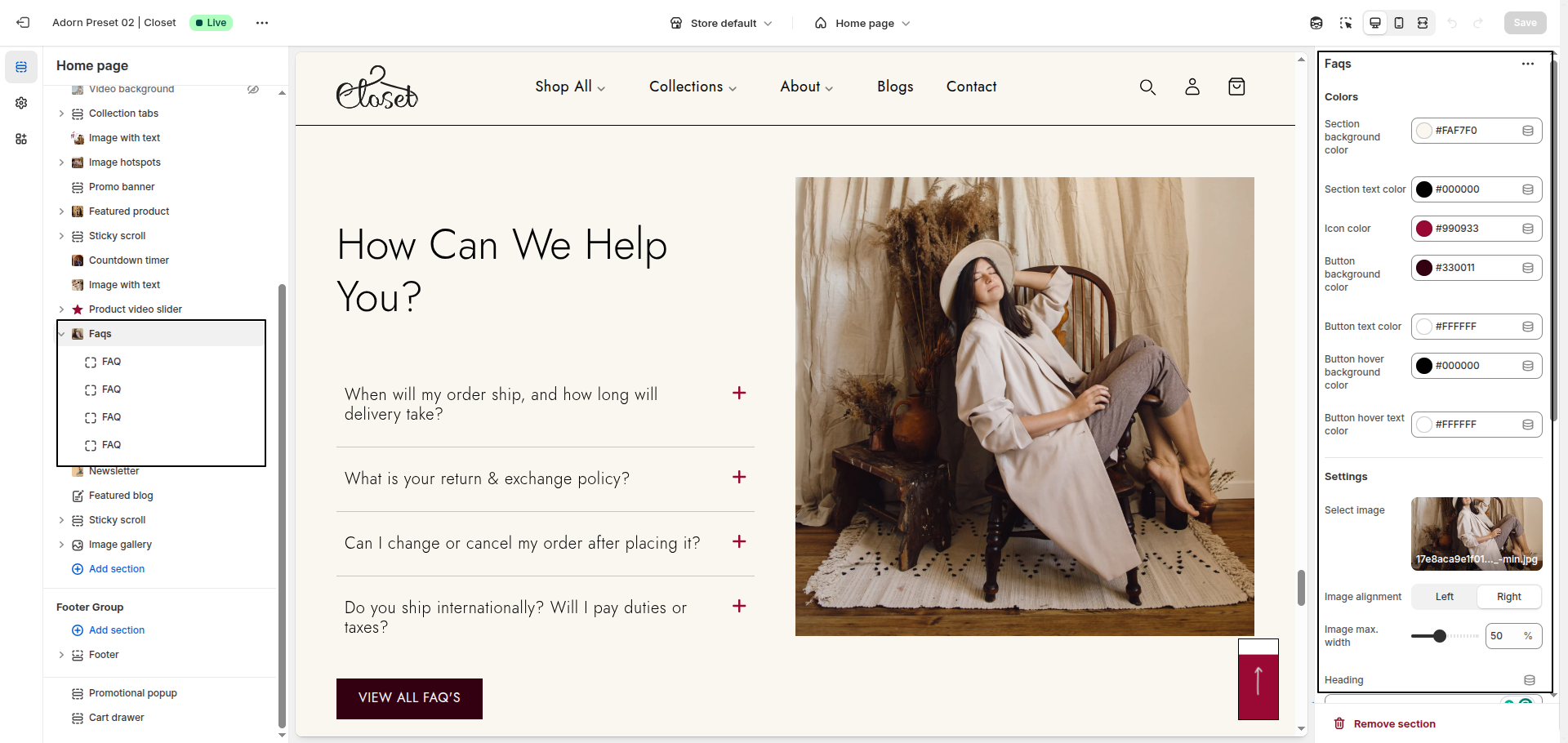Switch to mobile preview
This screenshot has height=743, width=1568.
point(1399,23)
